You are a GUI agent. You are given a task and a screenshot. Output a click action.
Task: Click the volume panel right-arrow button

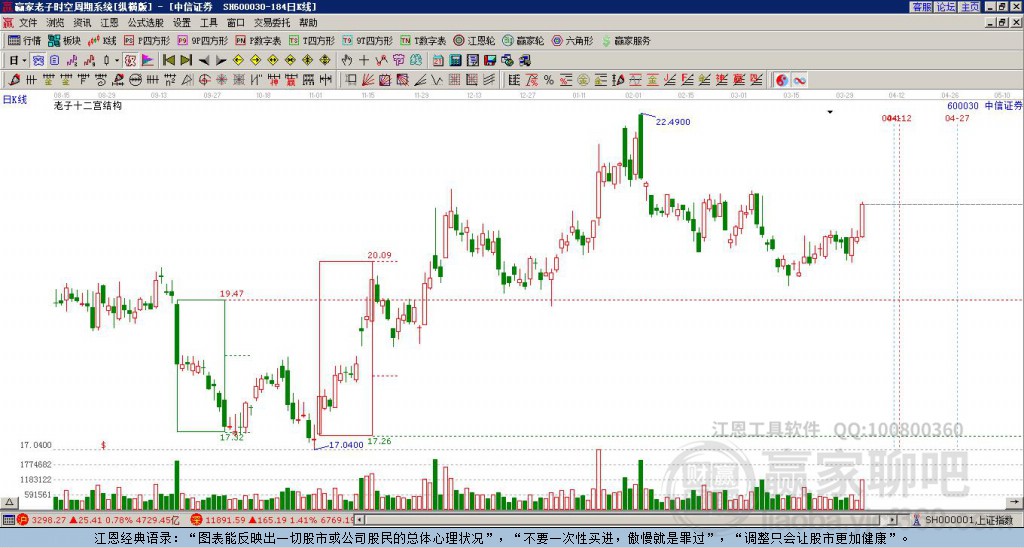(1014, 502)
